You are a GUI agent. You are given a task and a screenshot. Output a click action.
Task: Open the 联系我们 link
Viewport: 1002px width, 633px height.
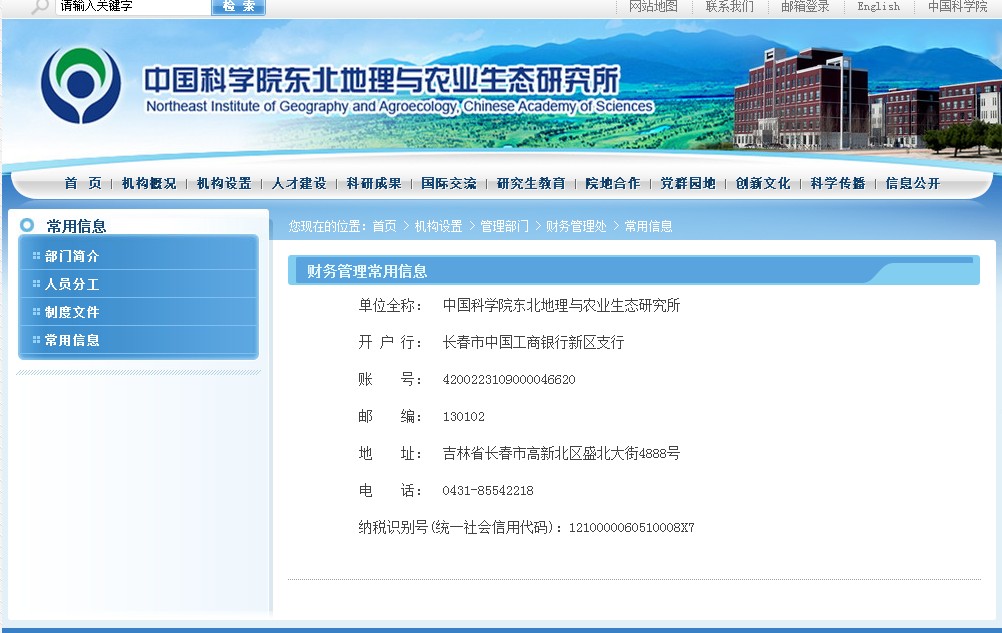pyautogui.click(x=730, y=6)
